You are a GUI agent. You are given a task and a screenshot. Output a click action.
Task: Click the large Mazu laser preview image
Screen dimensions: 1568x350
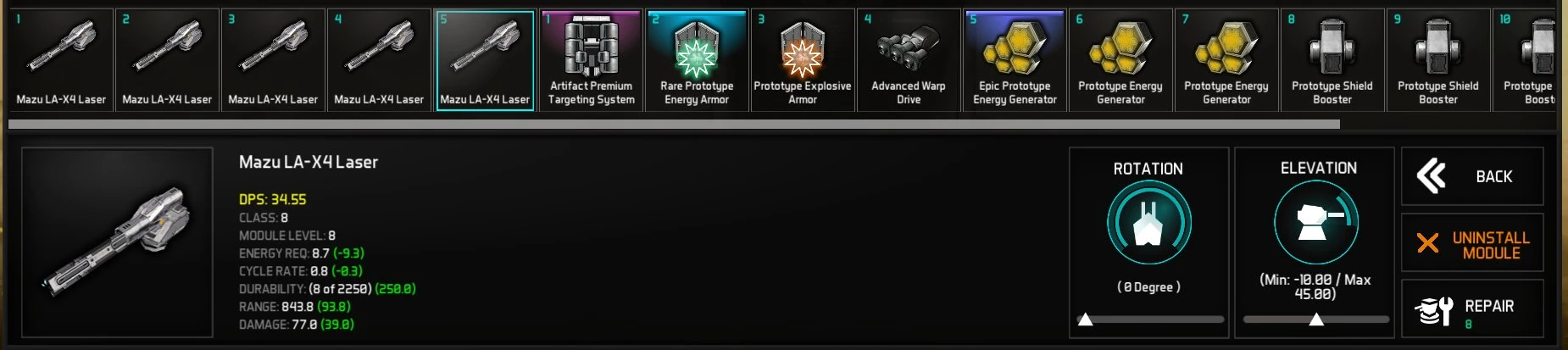click(117, 242)
